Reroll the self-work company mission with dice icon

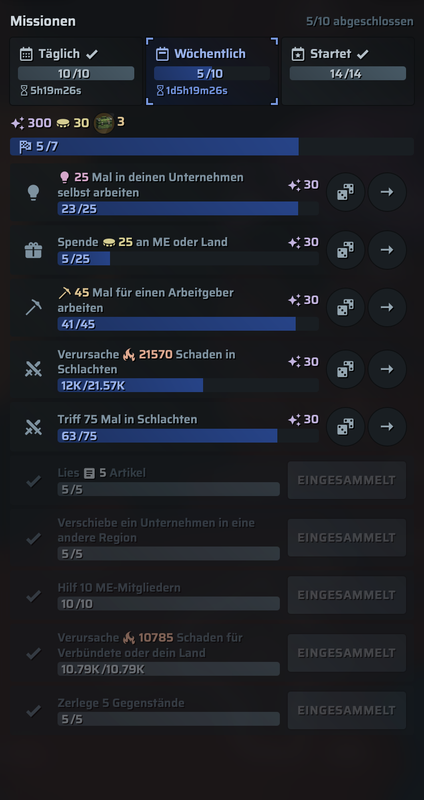click(x=345, y=192)
